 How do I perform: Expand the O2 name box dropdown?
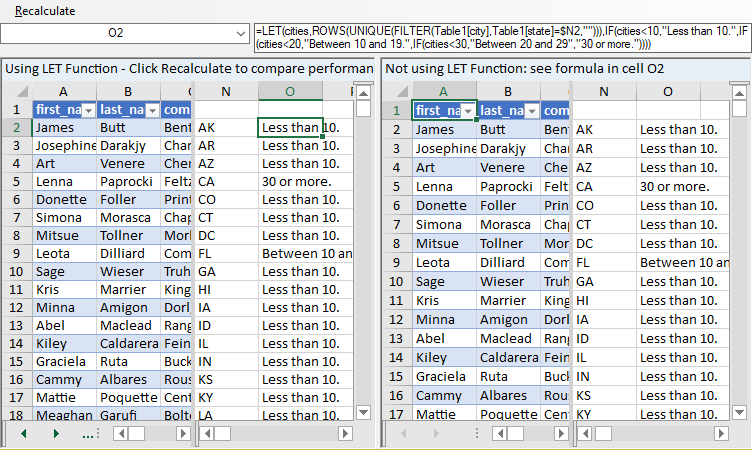point(238,34)
